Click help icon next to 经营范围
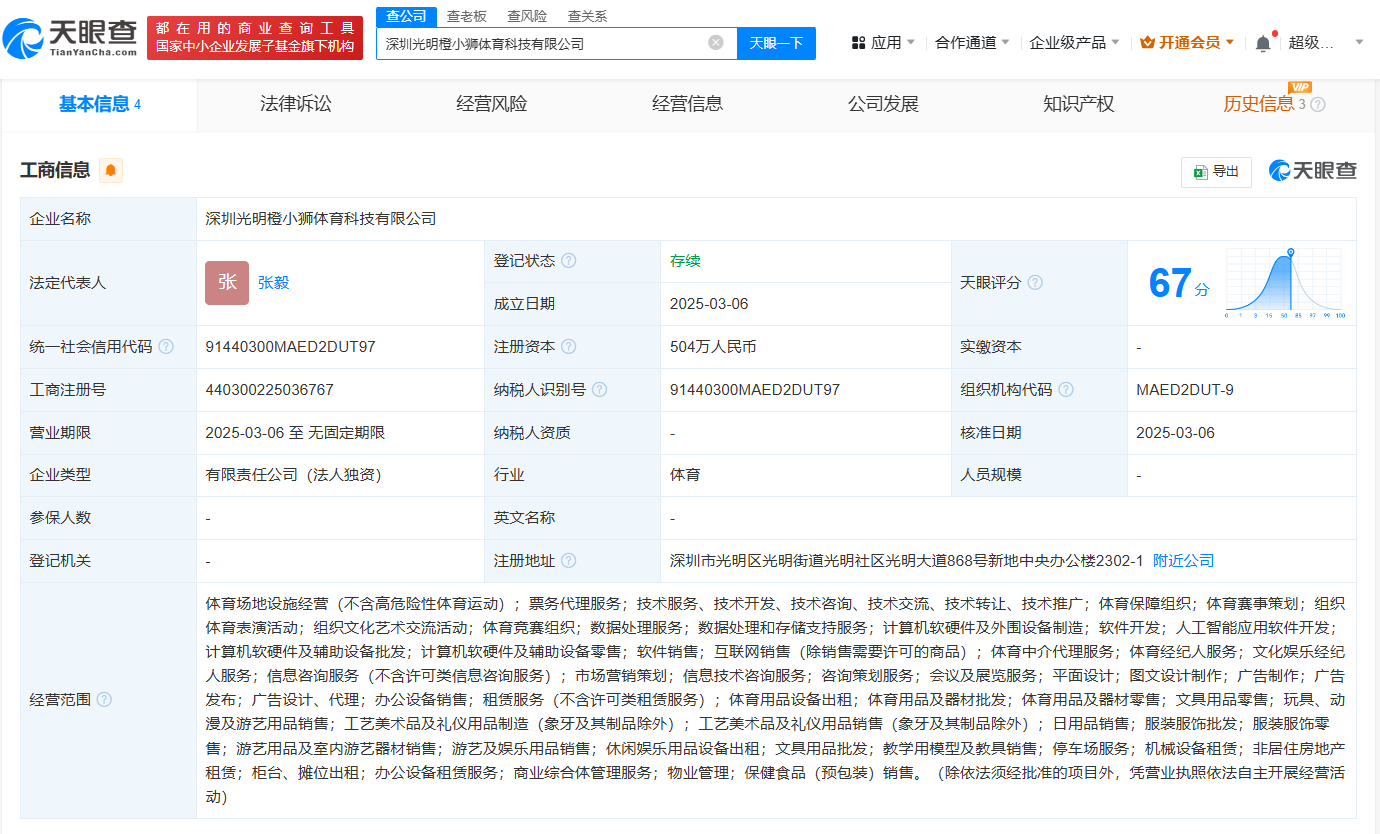1380x834 pixels. 104,700
